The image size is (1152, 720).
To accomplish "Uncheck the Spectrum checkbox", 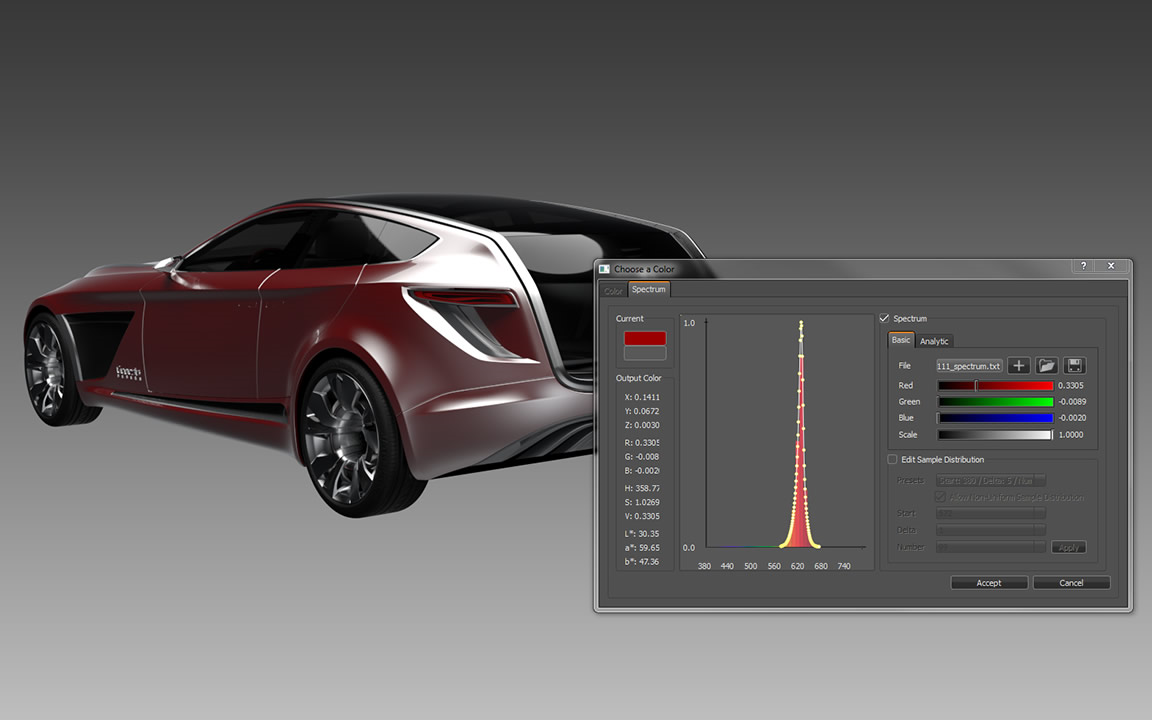I will pyautogui.click(x=884, y=319).
